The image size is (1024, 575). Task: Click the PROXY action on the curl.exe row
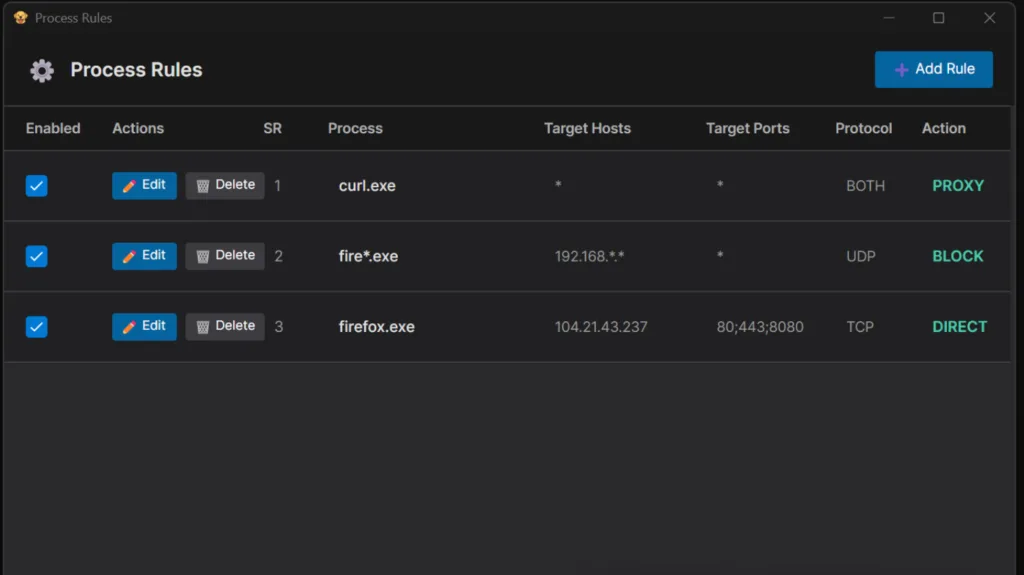pyautogui.click(x=957, y=186)
